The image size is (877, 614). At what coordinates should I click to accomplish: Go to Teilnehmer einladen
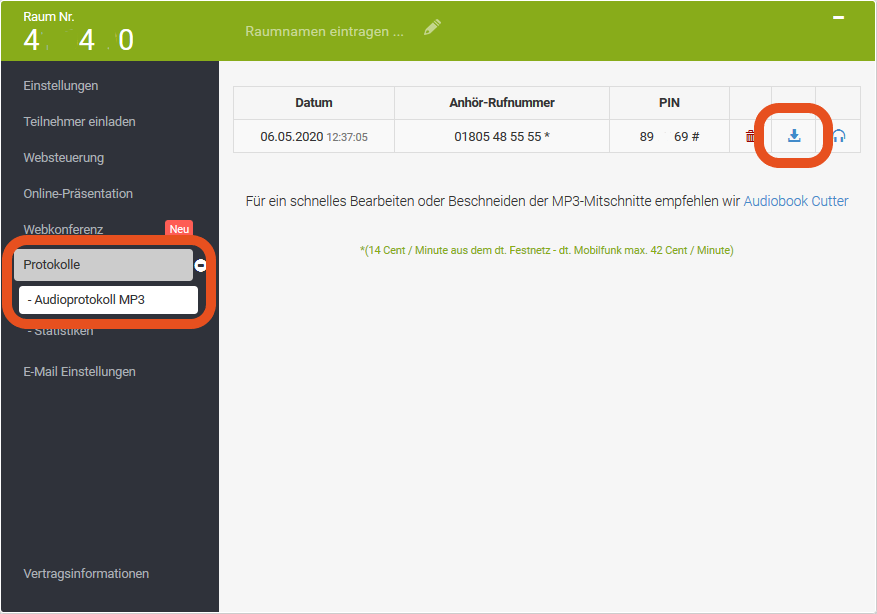[x=79, y=122]
